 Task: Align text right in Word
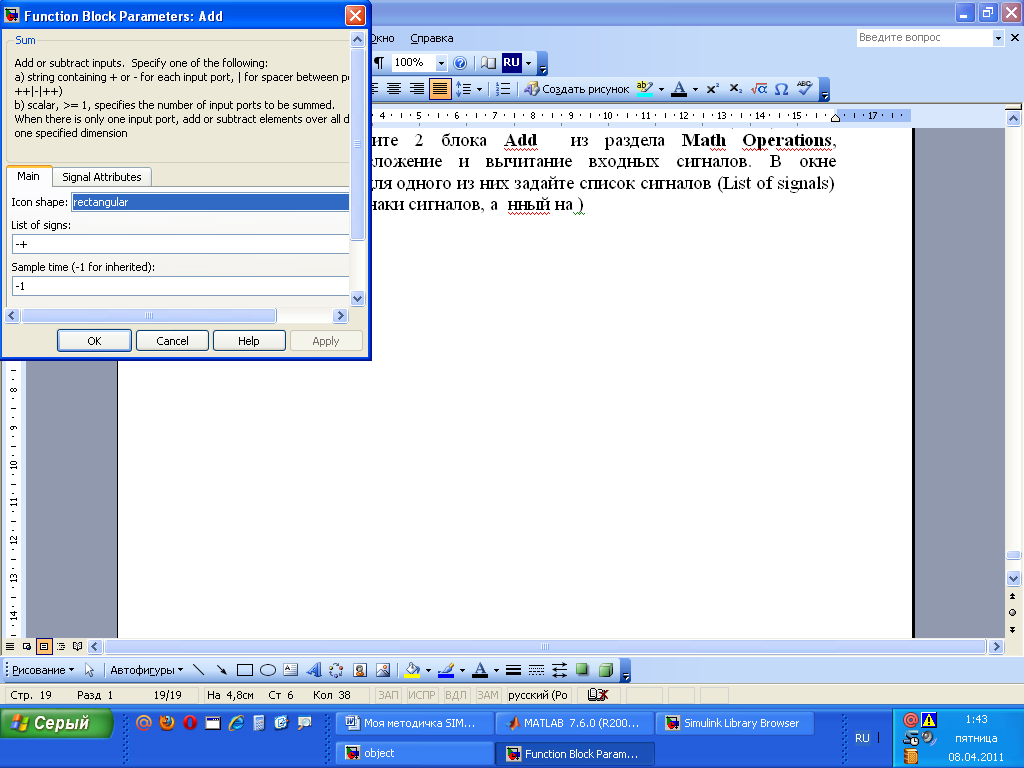pyautogui.click(x=417, y=89)
